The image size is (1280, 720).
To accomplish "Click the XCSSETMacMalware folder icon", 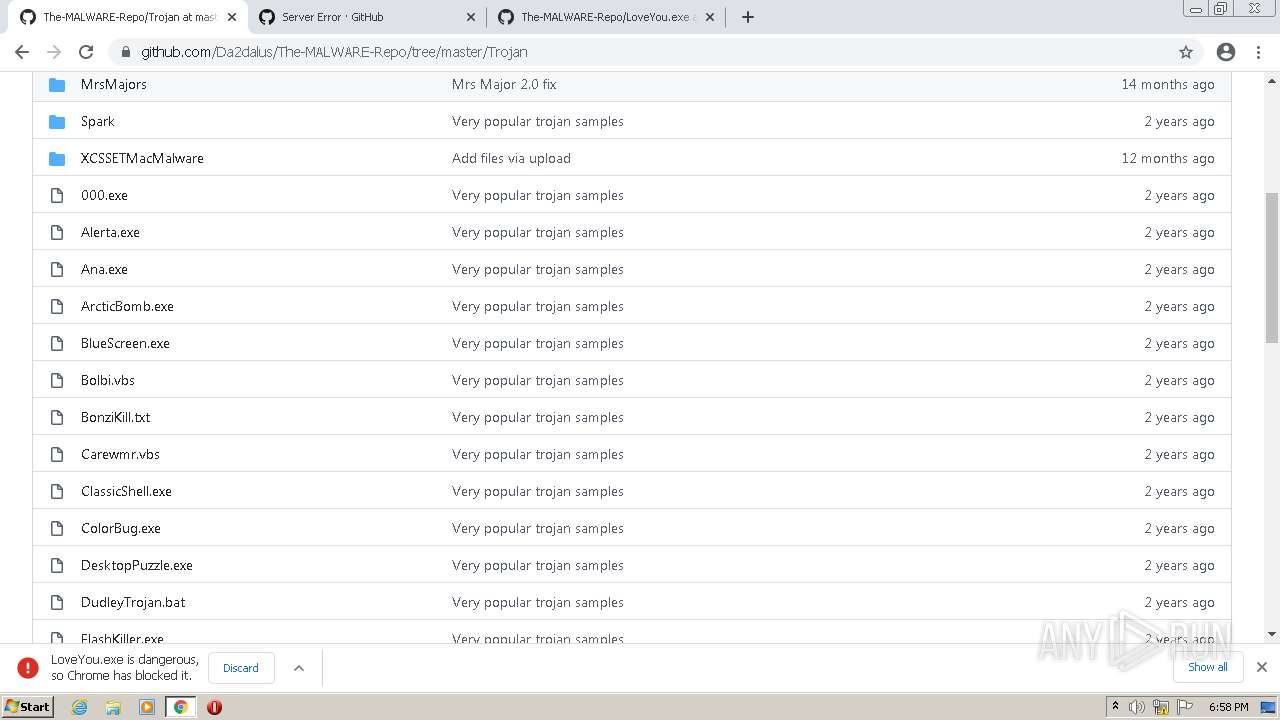I will coord(57,159).
